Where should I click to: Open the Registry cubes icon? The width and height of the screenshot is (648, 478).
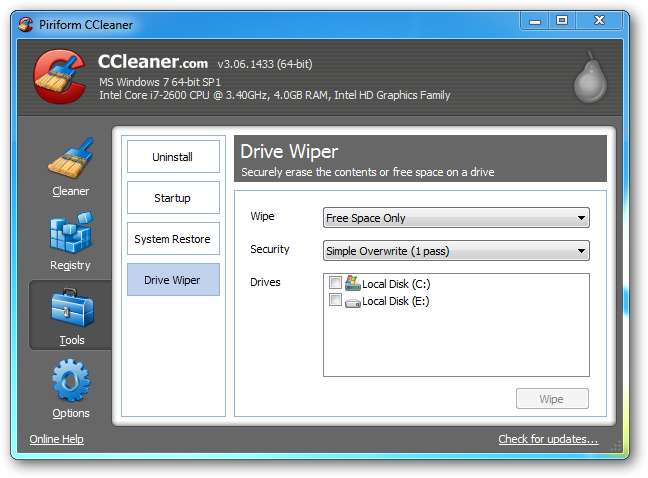pos(71,233)
